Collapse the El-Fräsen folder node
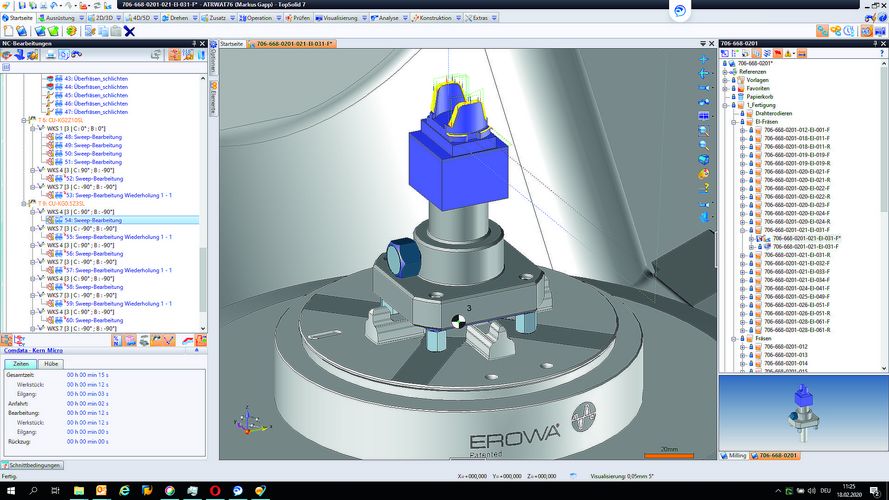Viewport: 889px width, 500px height. pos(734,122)
